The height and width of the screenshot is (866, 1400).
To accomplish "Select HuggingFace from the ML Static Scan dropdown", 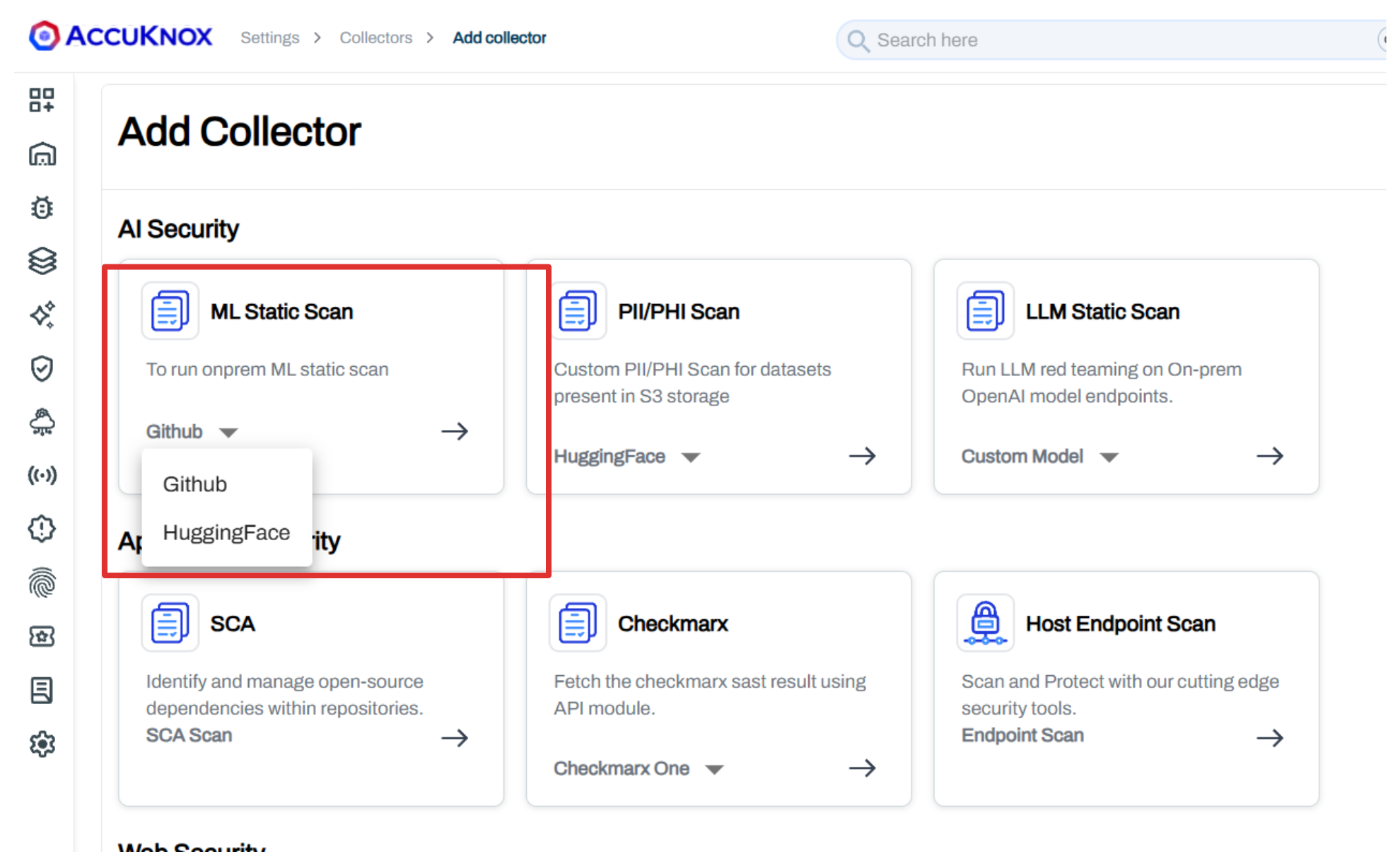I will tap(226, 532).
